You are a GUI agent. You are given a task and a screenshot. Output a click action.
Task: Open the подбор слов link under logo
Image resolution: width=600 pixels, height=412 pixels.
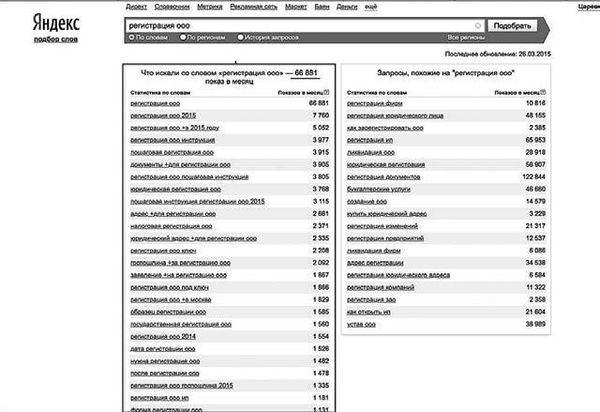[x=56, y=39]
